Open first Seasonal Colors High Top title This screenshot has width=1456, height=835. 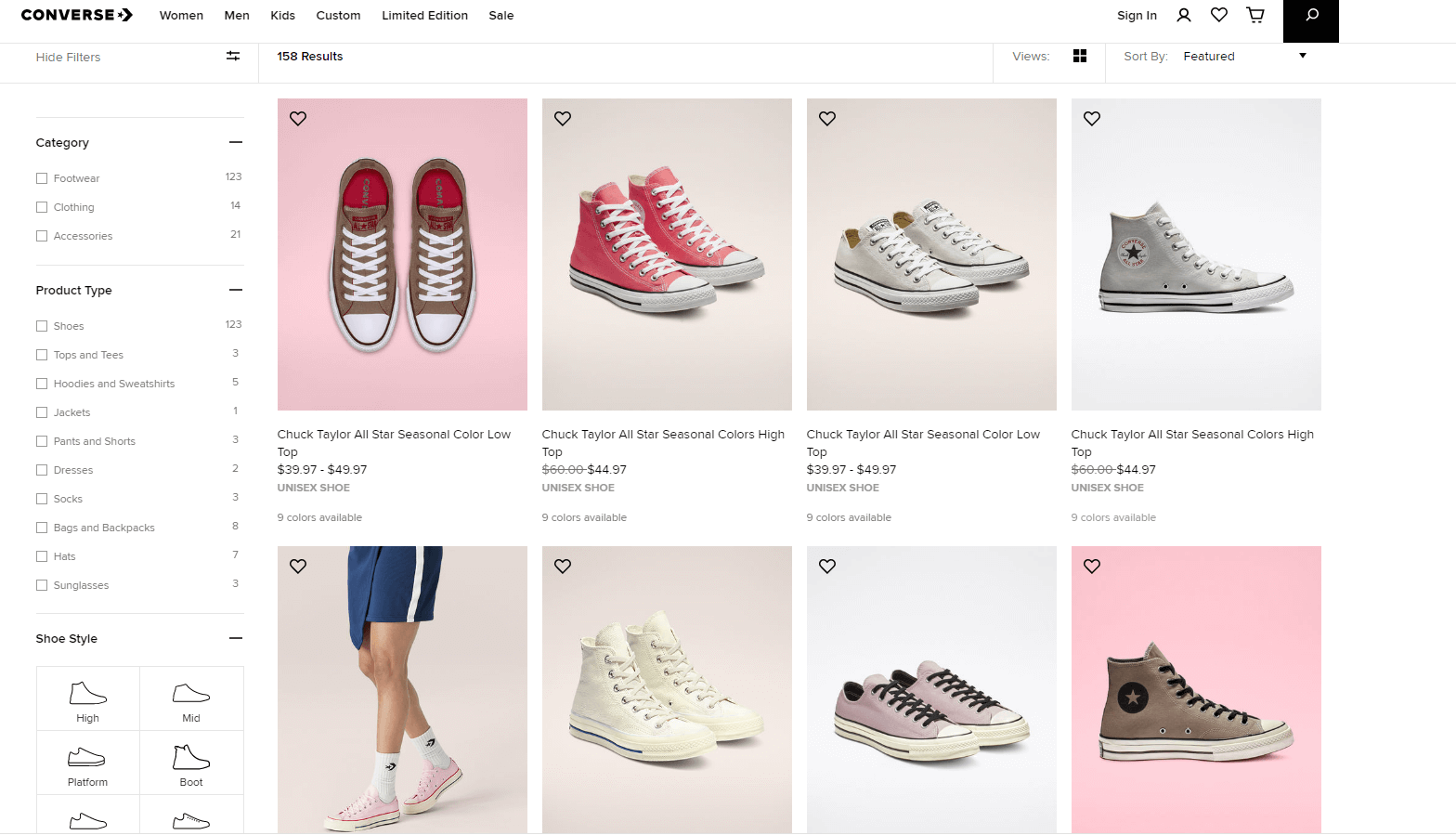(x=663, y=443)
